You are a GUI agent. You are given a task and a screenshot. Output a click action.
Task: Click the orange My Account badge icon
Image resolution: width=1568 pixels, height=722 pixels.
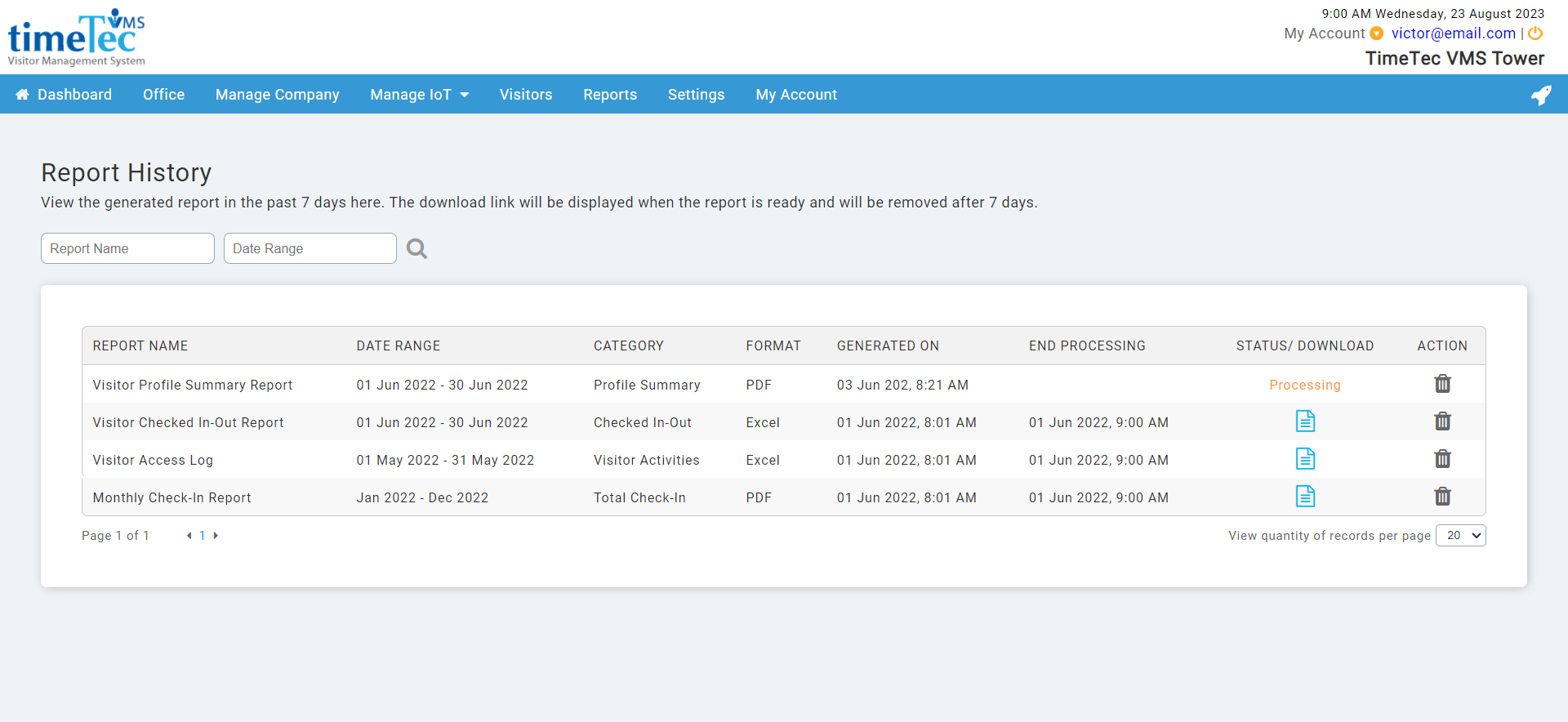point(1377,33)
